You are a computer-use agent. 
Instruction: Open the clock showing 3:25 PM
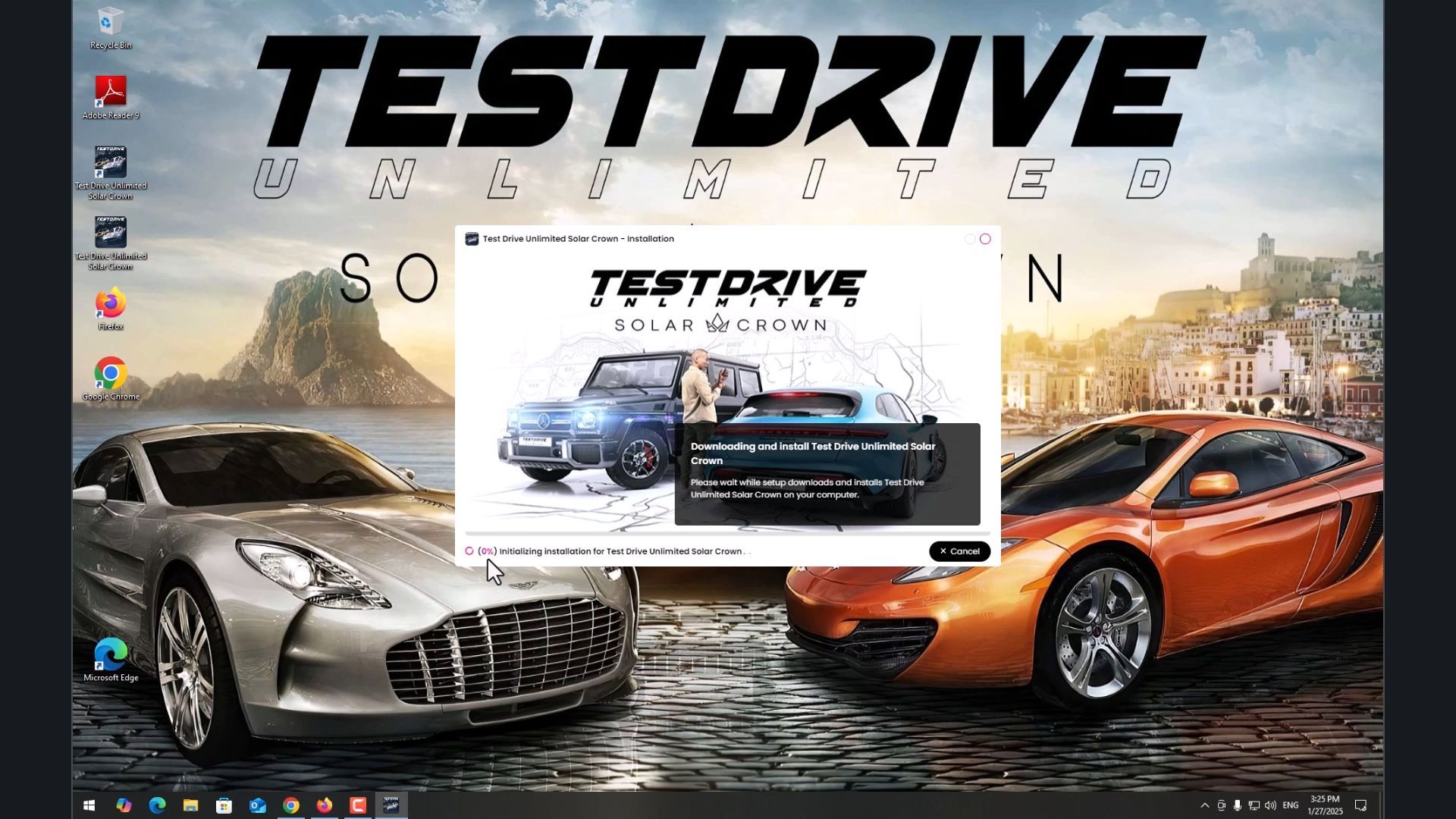[1325, 805]
